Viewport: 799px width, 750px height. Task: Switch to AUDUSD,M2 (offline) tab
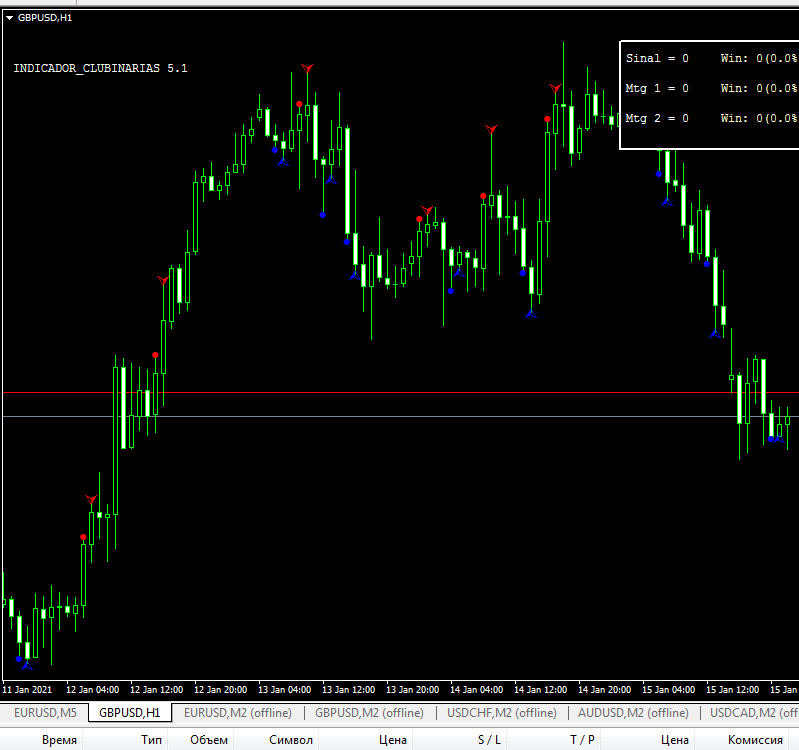[x=633, y=712]
